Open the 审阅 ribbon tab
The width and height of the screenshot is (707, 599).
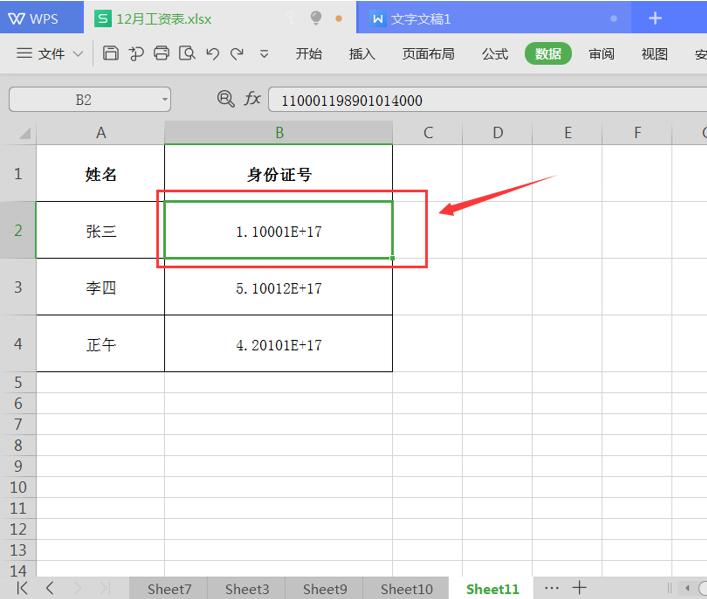tap(601, 54)
